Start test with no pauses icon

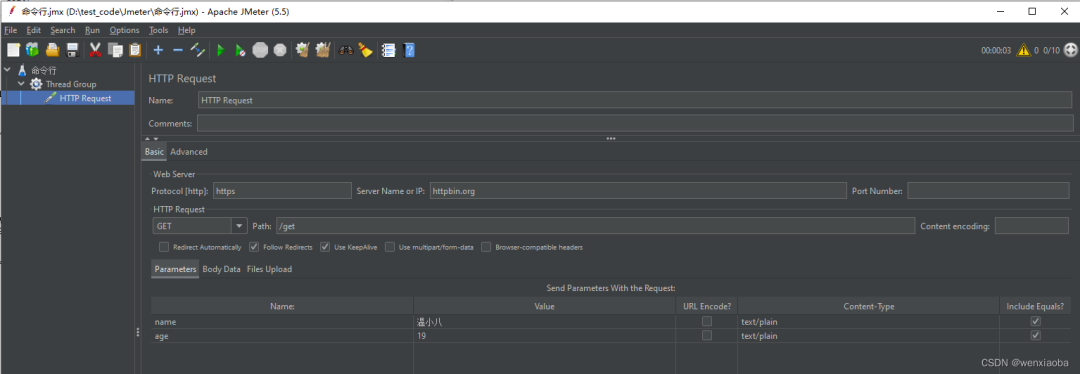click(x=240, y=50)
